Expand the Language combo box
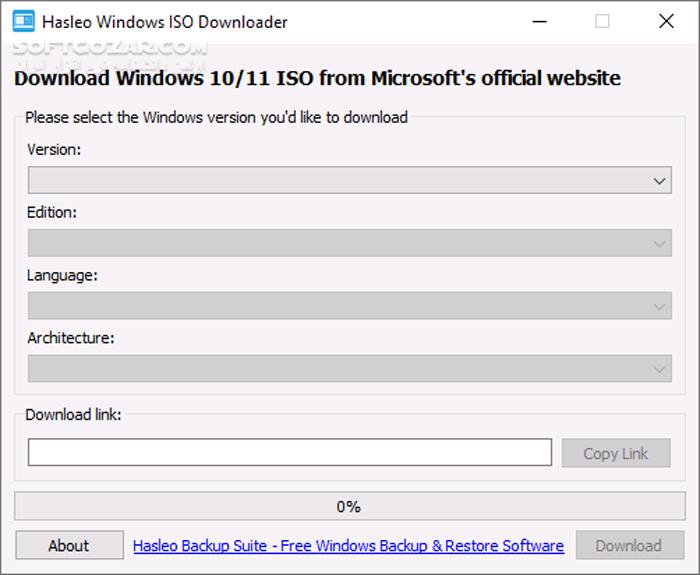Screen dimensions: 700x575 click(x=350, y=306)
